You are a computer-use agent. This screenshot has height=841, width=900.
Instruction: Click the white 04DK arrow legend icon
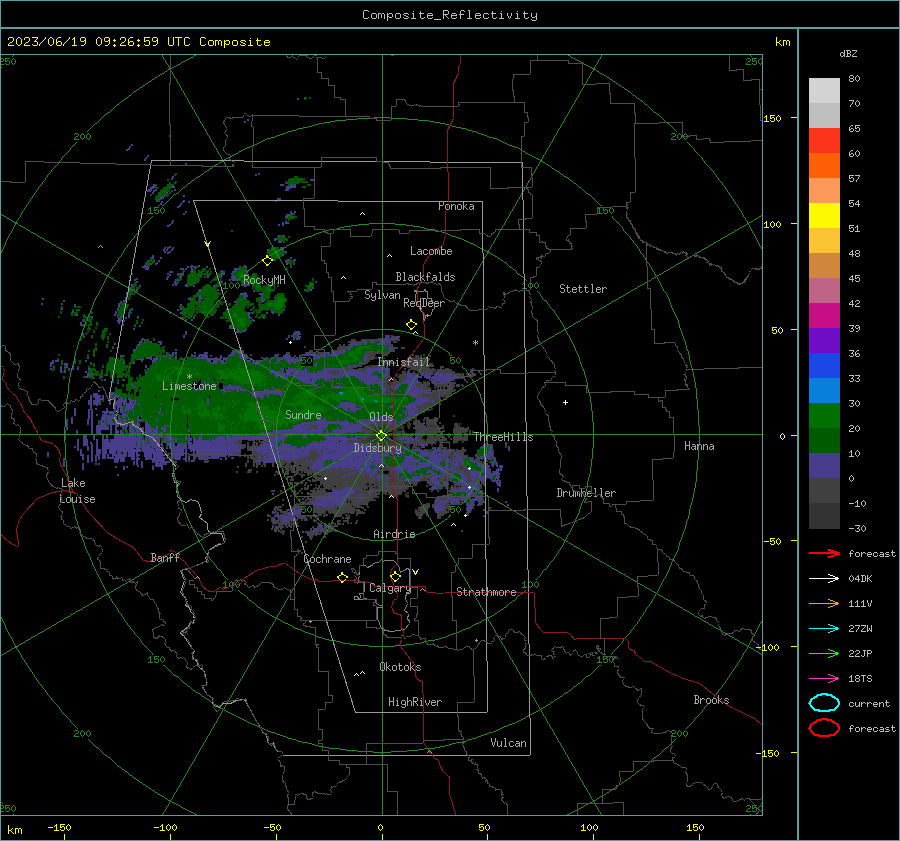824,578
